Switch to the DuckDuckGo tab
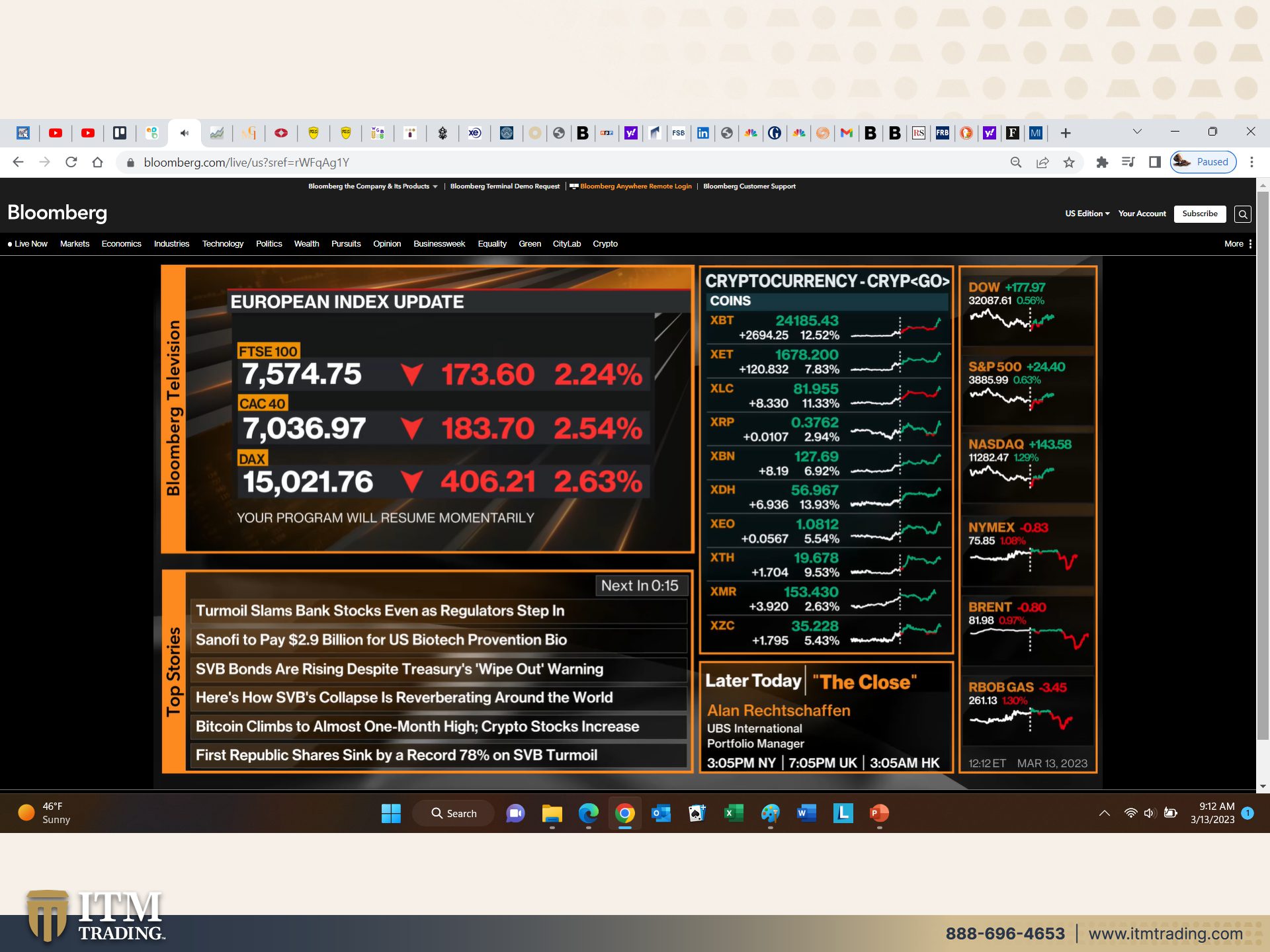The width and height of the screenshot is (1270, 952). (966, 133)
